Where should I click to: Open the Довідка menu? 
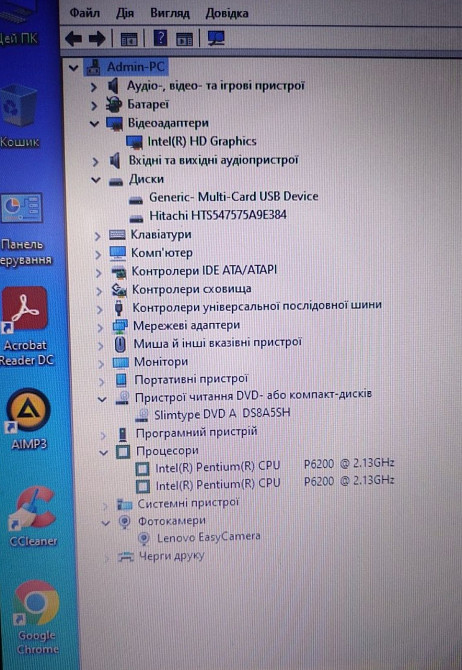pyautogui.click(x=227, y=13)
